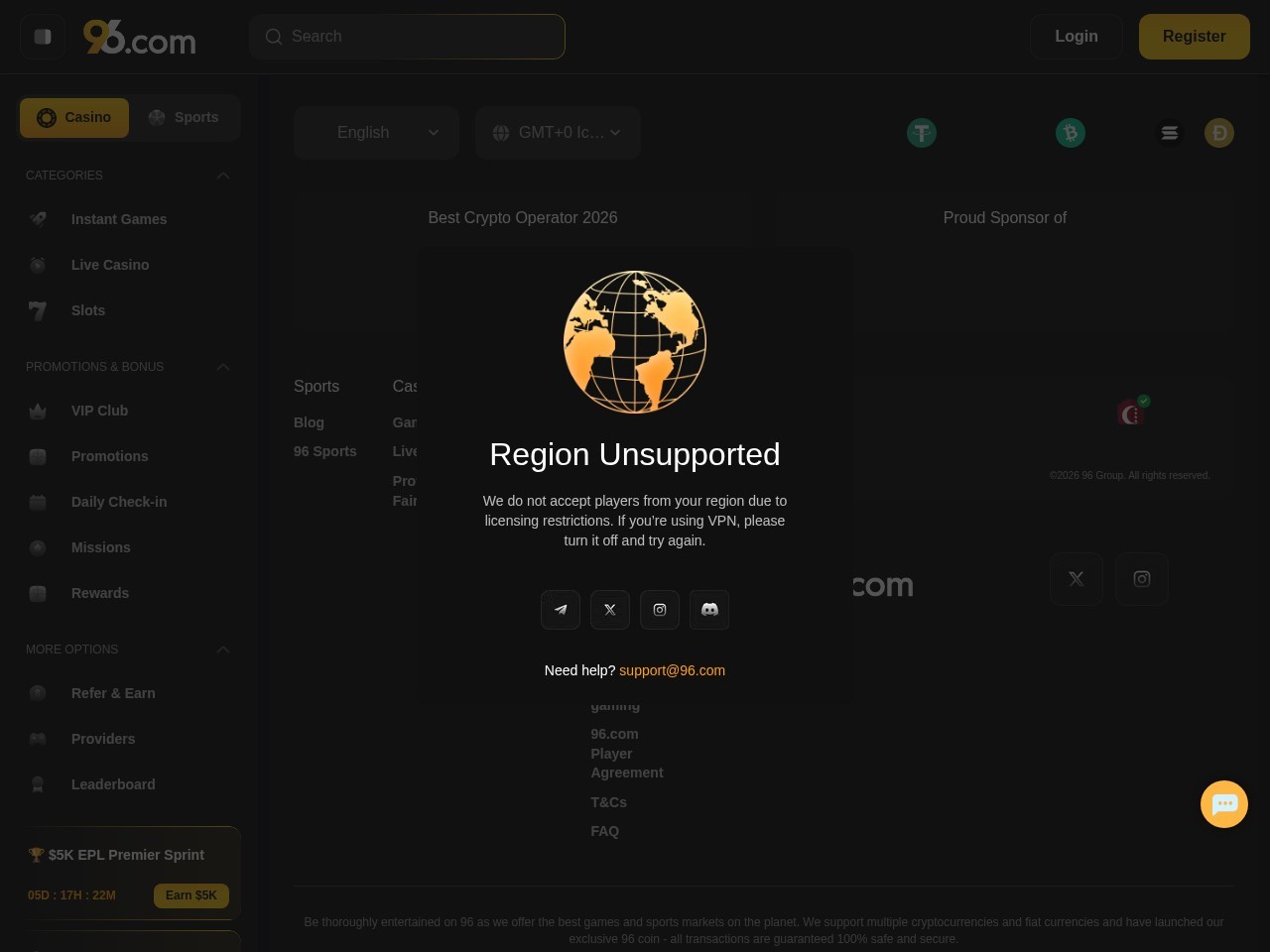This screenshot has height=952, width=1270.
Task: Open Instagram from the dialog
Action: (660, 610)
